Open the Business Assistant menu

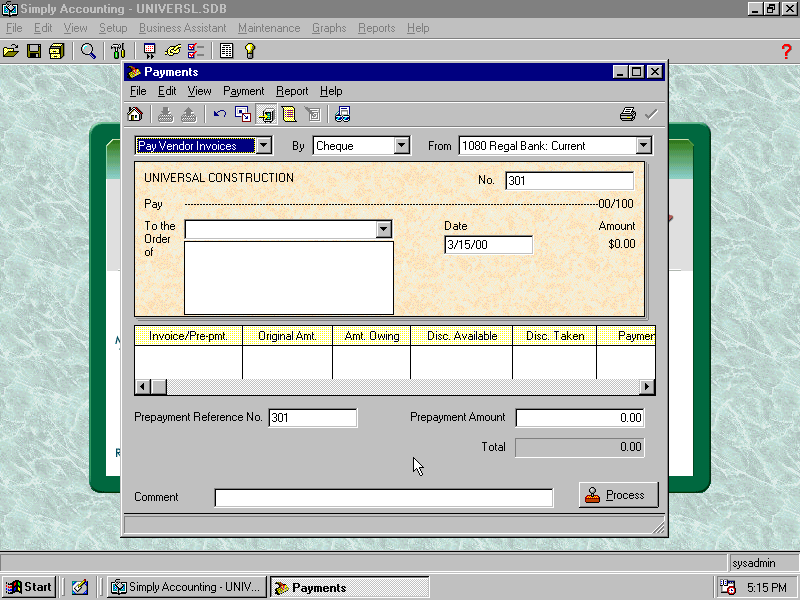pyautogui.click(x=182, y=28)
